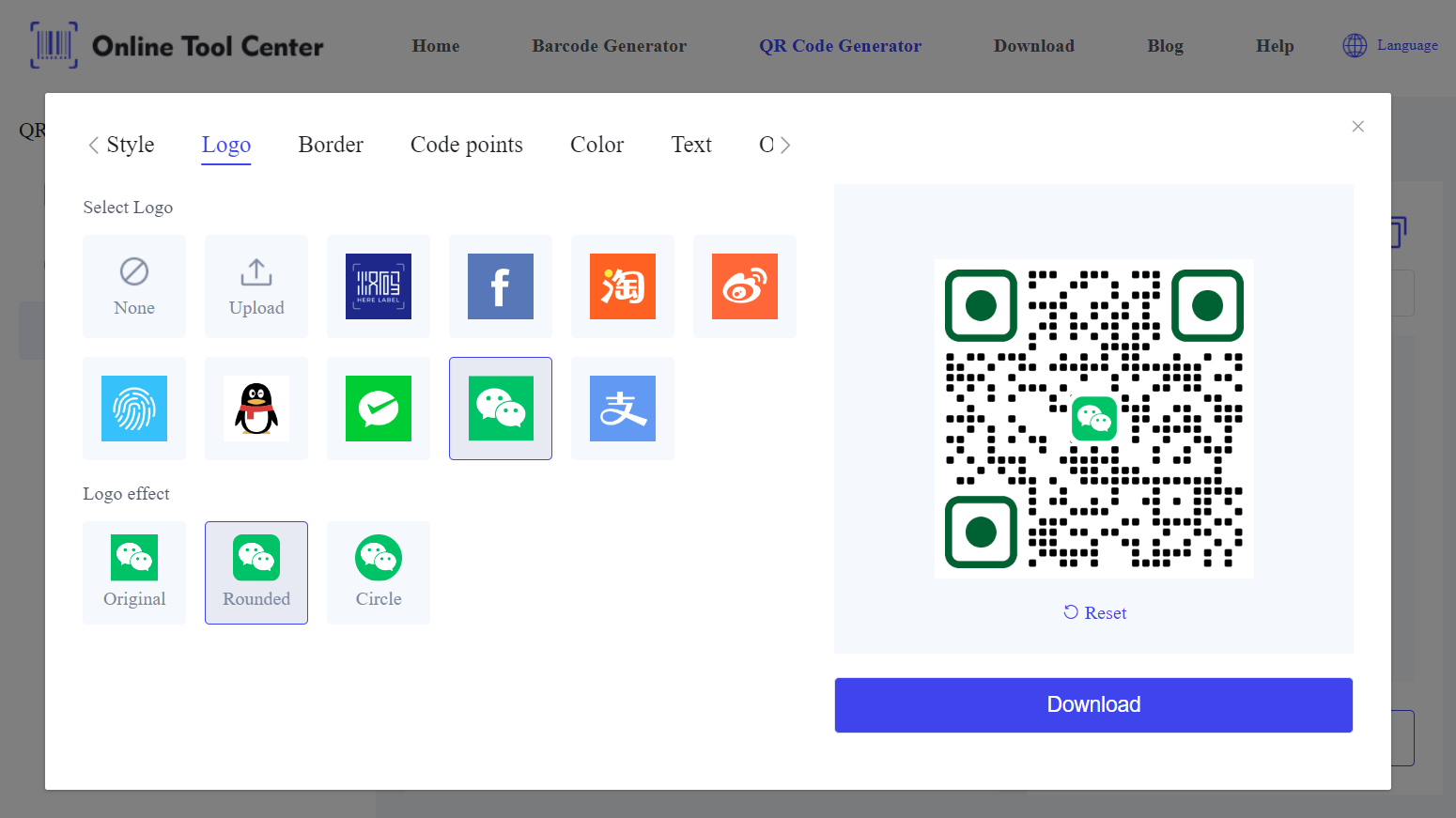Switch to the Color tab
1456x818 pixels.
[596, 145]
